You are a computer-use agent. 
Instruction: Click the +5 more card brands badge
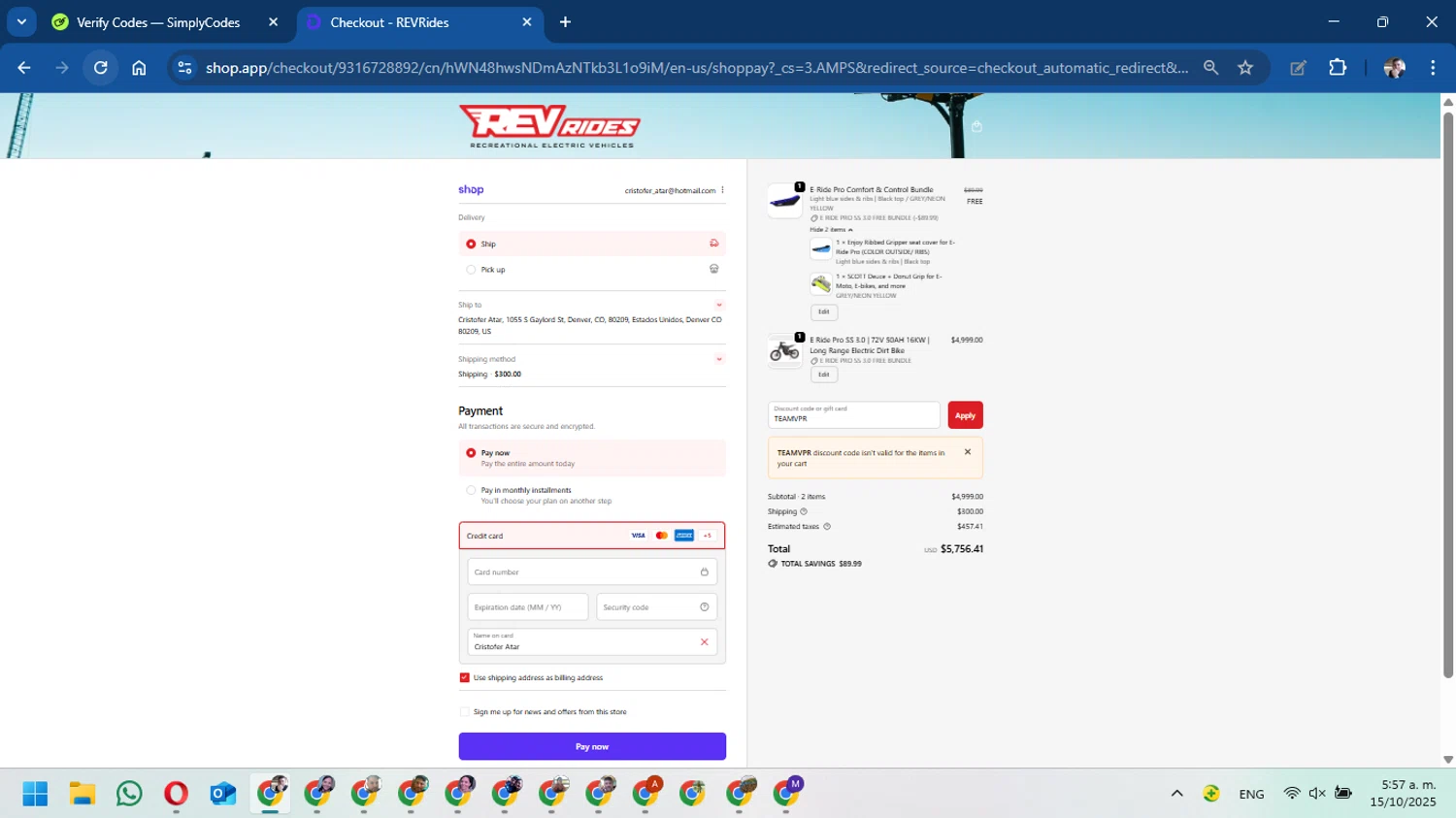(x=708, y=536)
